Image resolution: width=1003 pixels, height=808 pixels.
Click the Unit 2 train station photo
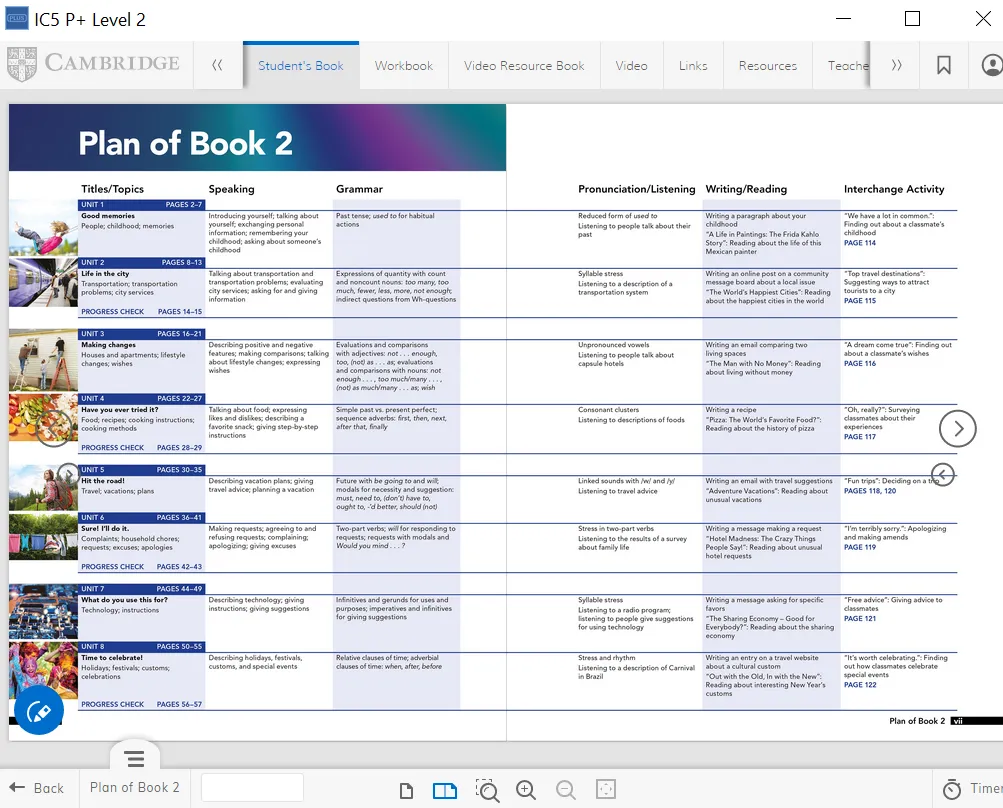pyautogui.click(x=43, y=283)
